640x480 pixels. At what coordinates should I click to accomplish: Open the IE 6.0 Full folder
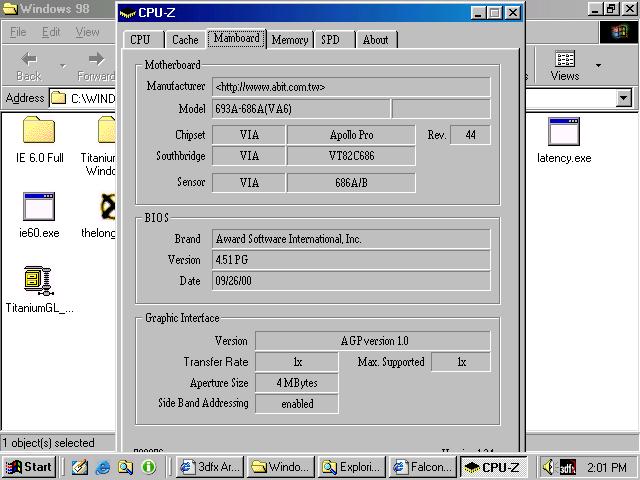pyautogui.click(x=39, y=131)
